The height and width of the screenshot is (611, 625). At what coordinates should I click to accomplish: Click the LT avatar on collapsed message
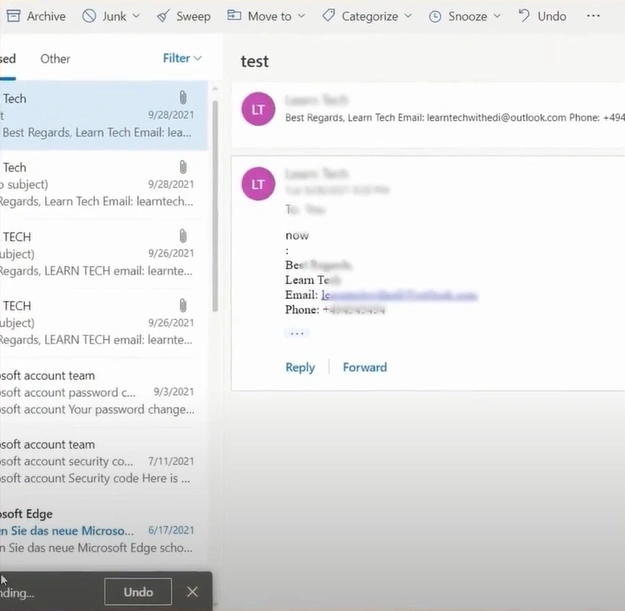[258, 109]
